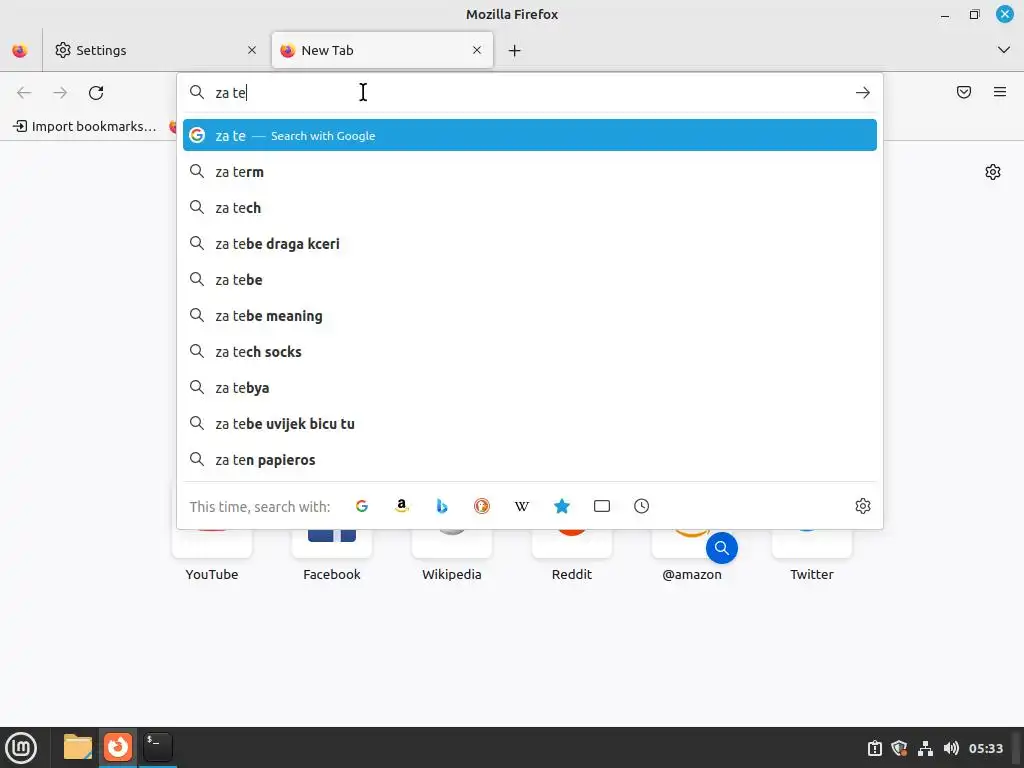
Task: Search this time with Bing
Action: pos(442,506)
